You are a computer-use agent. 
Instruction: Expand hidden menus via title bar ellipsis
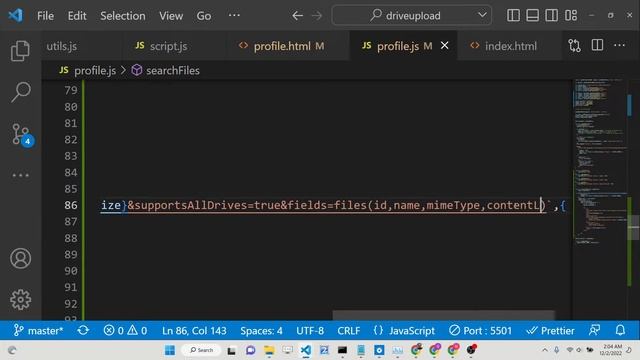(234, 16)
